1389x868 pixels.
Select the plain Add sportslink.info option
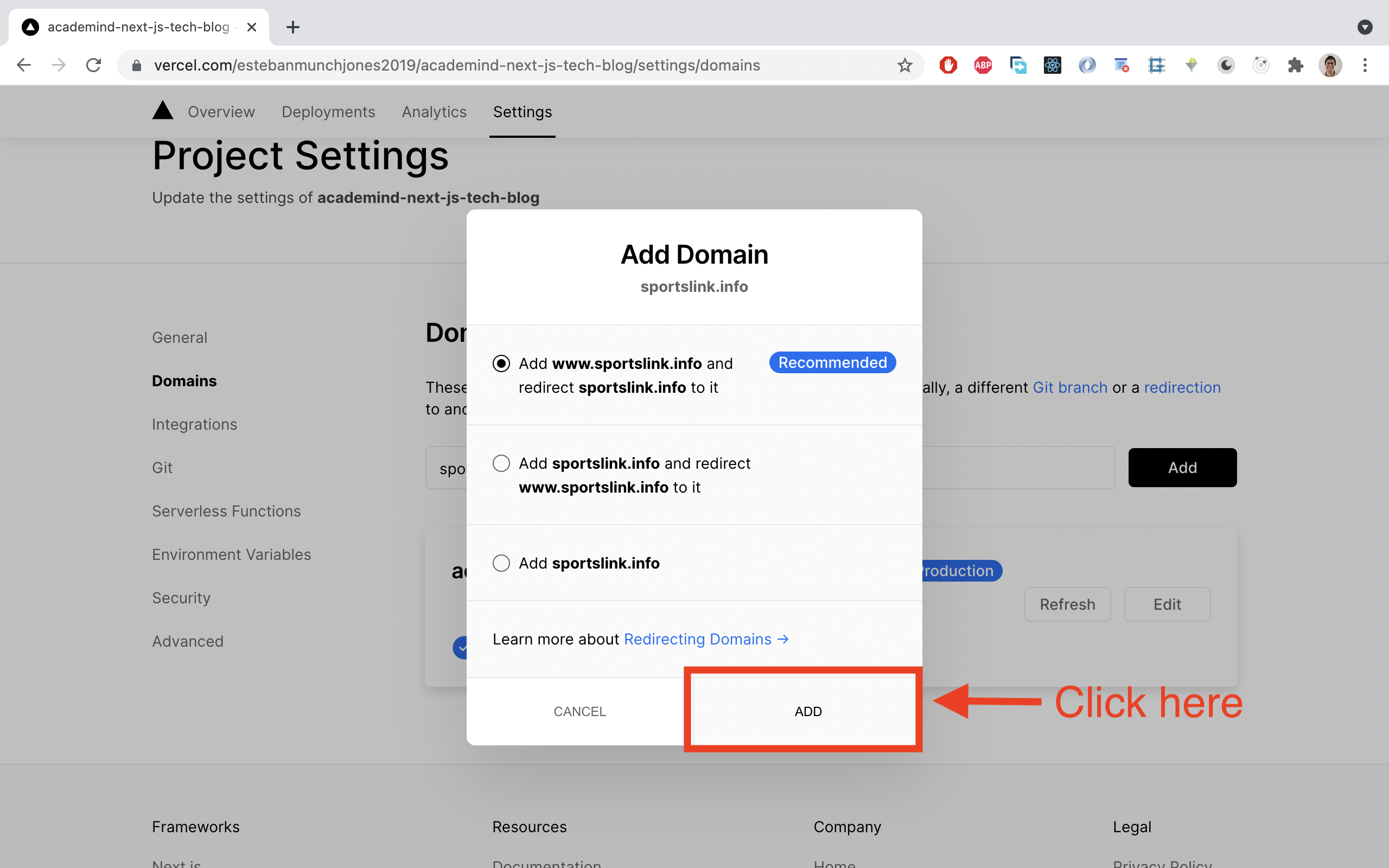click(x=501, y=563)
